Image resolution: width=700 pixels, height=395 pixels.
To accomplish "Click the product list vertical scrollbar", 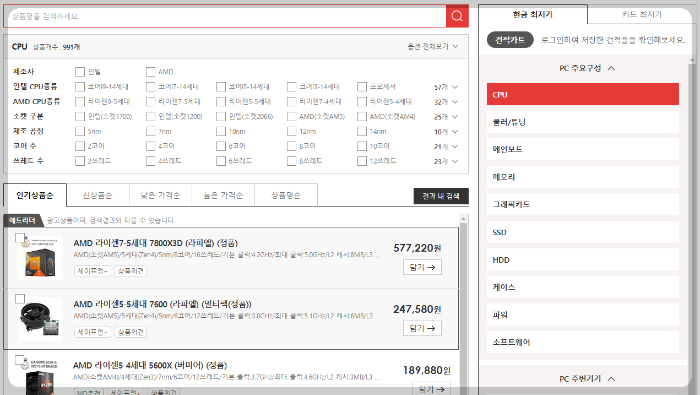I will [463, 308].
